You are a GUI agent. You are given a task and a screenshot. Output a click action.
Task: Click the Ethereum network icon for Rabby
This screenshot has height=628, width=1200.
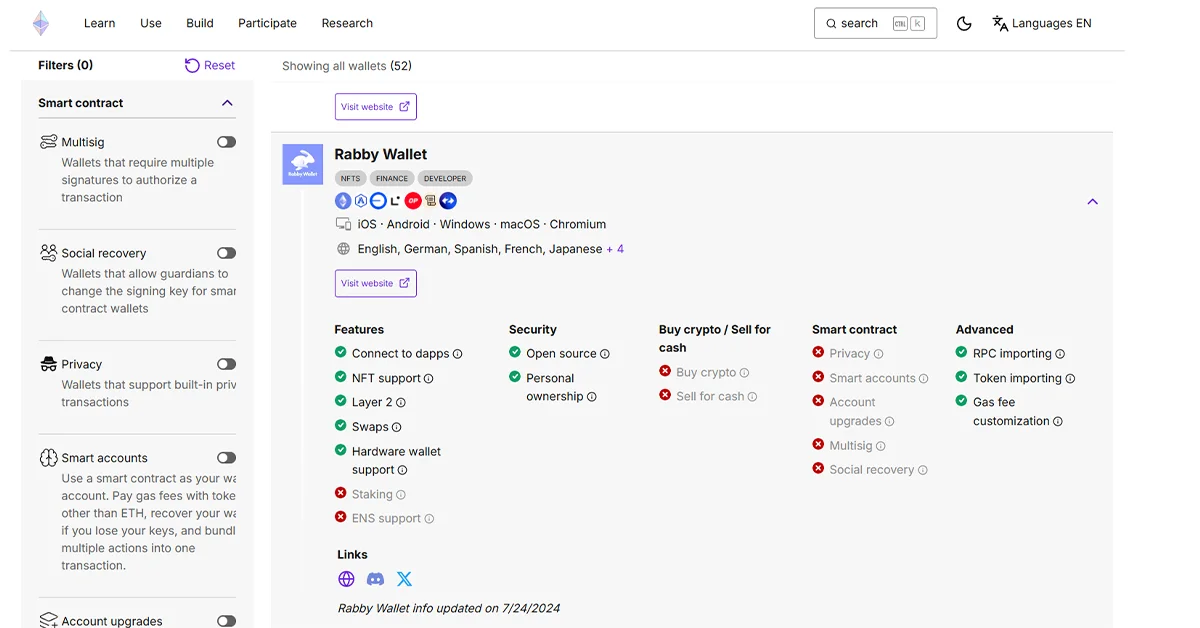pyautogui.click(x=343, y=201)
